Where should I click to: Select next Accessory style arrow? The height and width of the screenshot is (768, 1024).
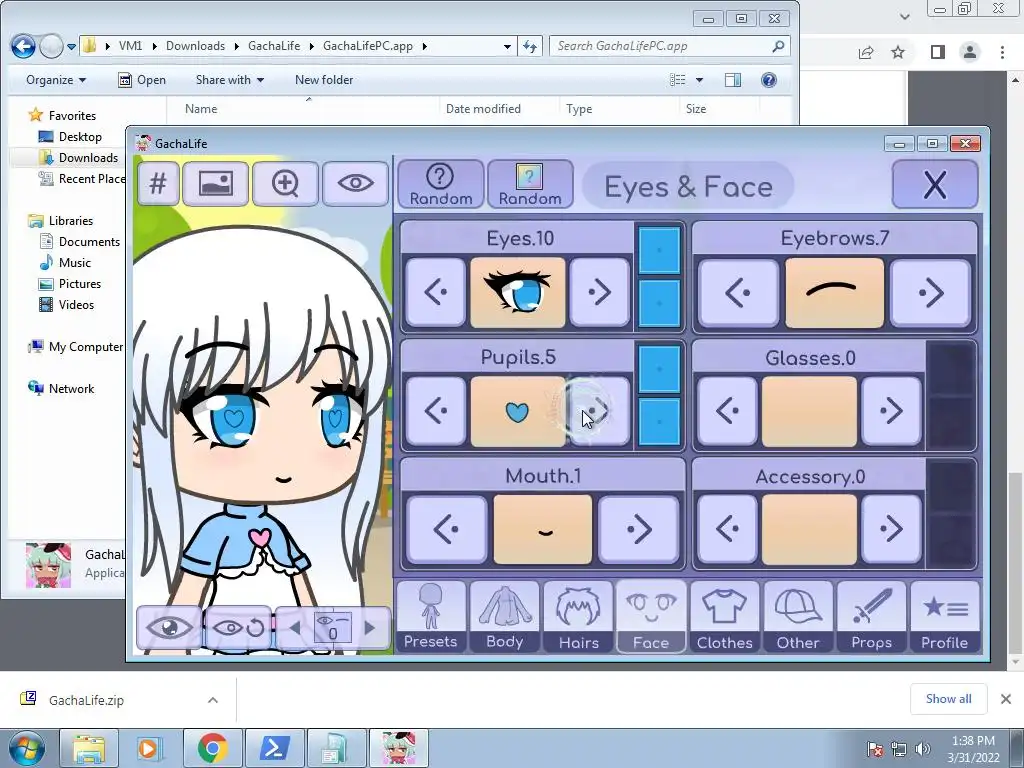(x=891, y=529)
